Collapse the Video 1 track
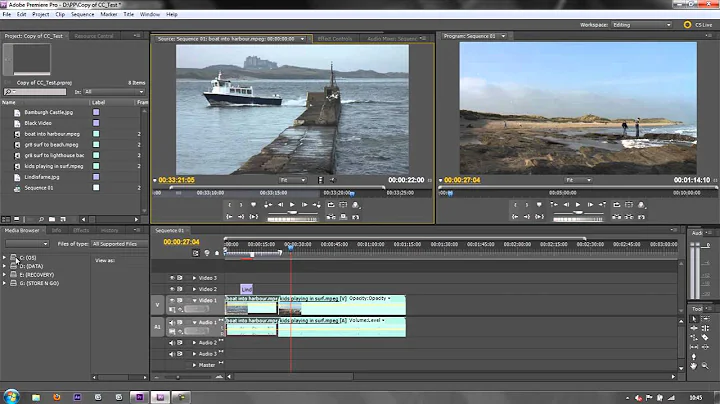The width and height of the screenshot is (720, 404). (x=194, y=300)
